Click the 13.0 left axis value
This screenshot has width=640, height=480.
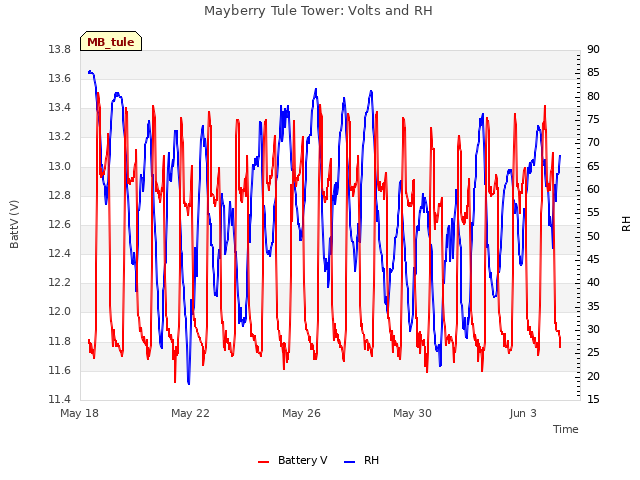[x=60, y=166]
